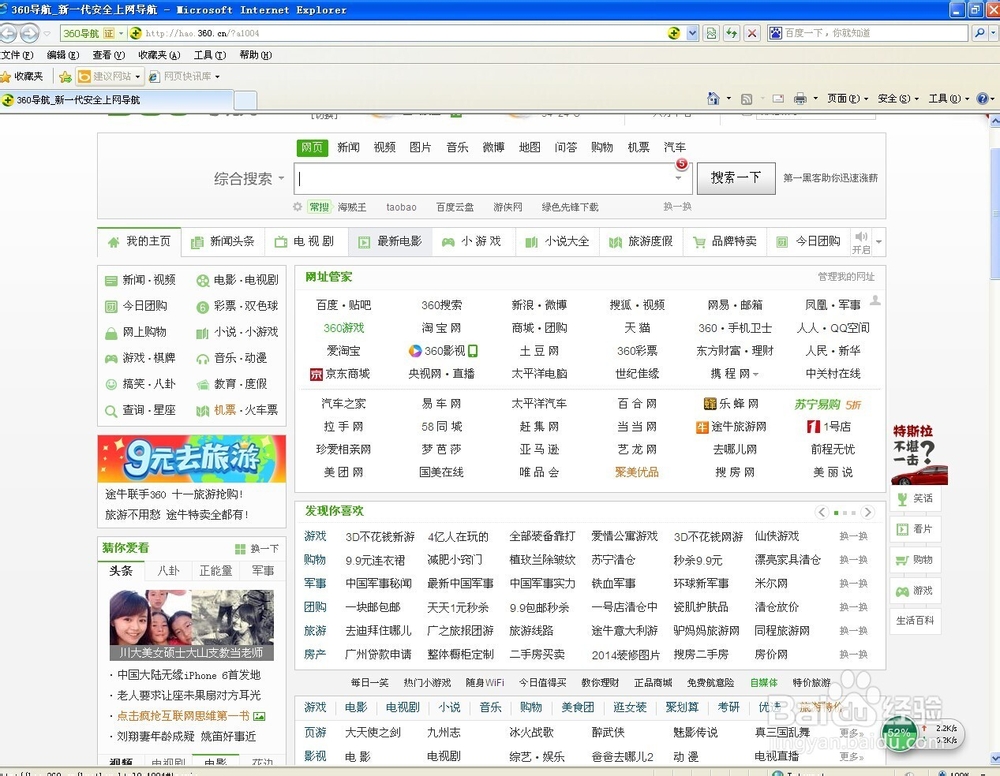This screenshot has width=1000, height=776.
Task: Click the 换一下 grid refresh icon
Action: click(x=240, y=549)
